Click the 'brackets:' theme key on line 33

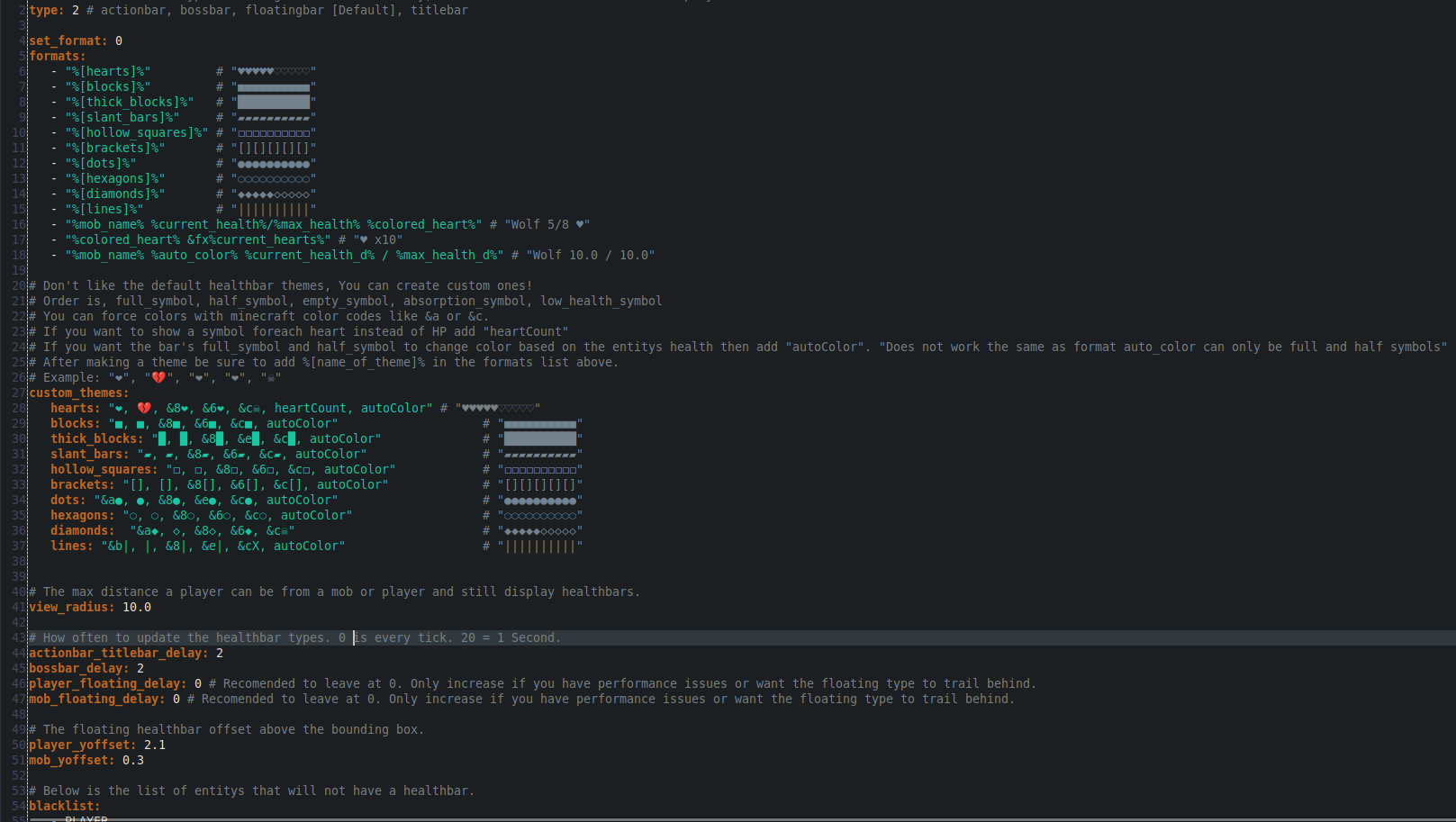(x=83, y=484)
